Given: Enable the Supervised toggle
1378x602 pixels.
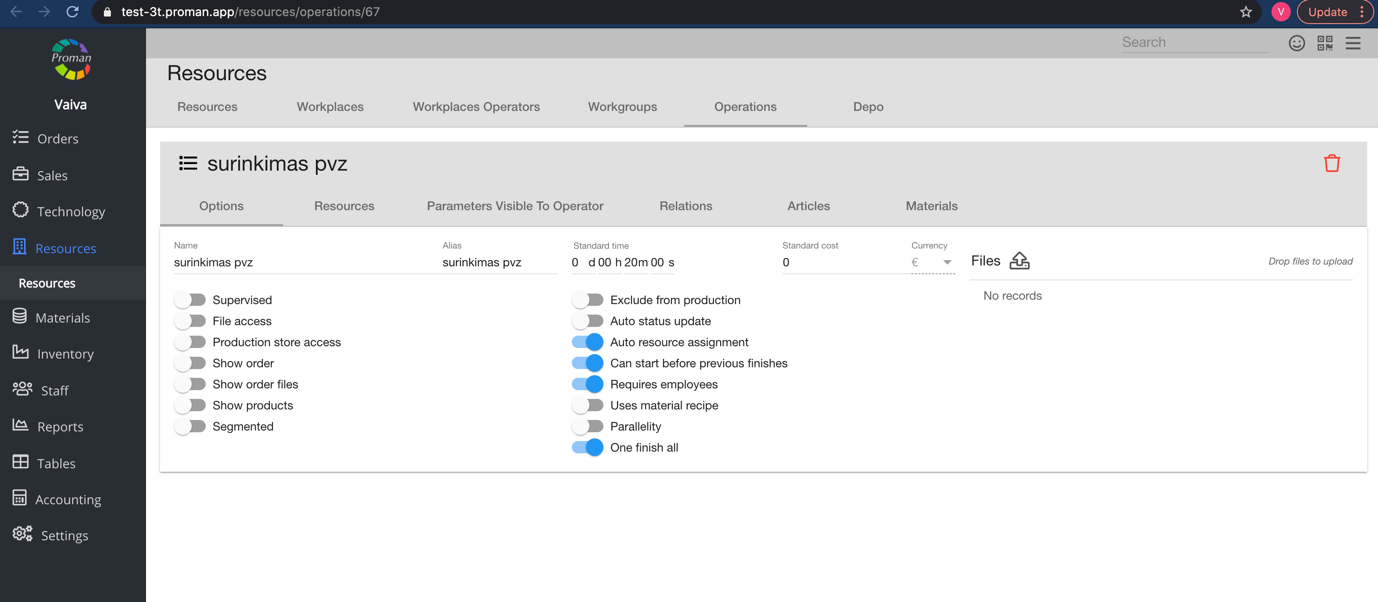Looking at the screenshot, I should click(x=190, y=300).
